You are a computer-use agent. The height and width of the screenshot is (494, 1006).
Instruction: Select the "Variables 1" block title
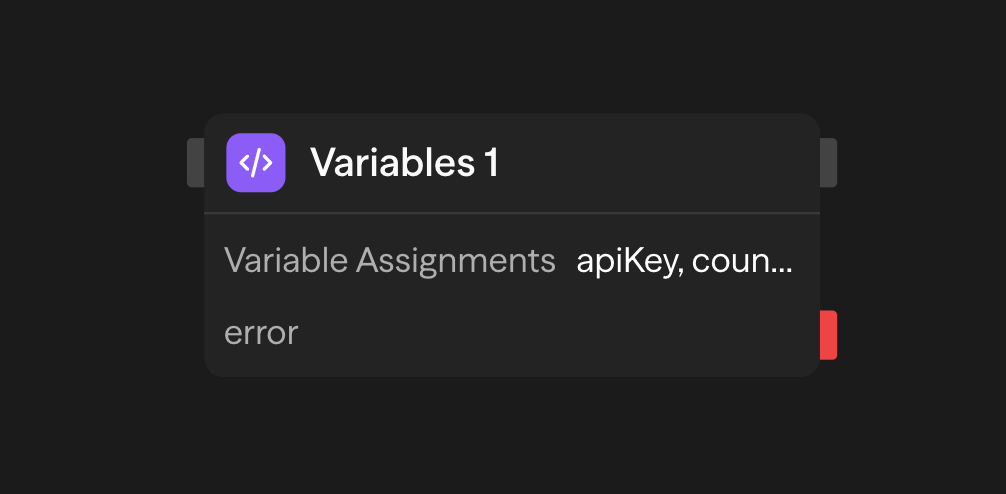pos(404,162)
